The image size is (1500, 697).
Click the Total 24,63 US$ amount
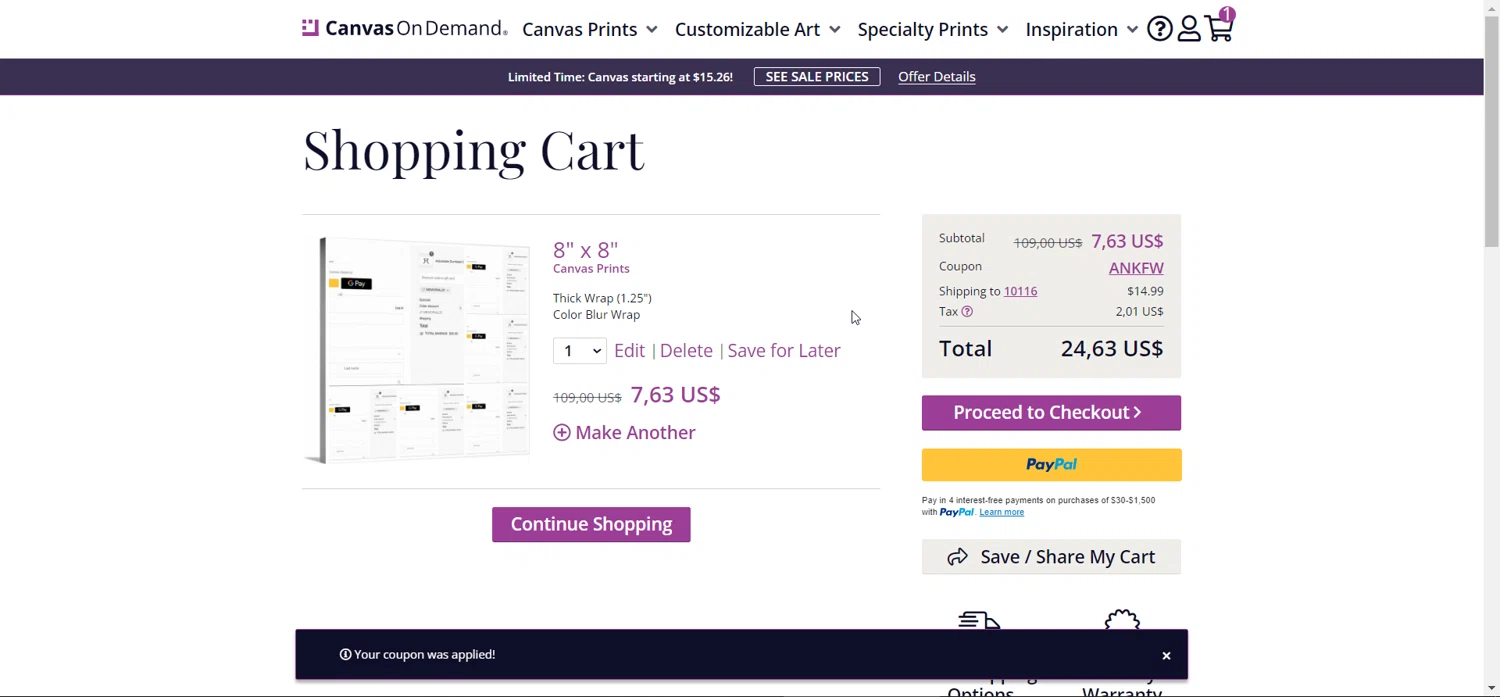pos(1112,349)
